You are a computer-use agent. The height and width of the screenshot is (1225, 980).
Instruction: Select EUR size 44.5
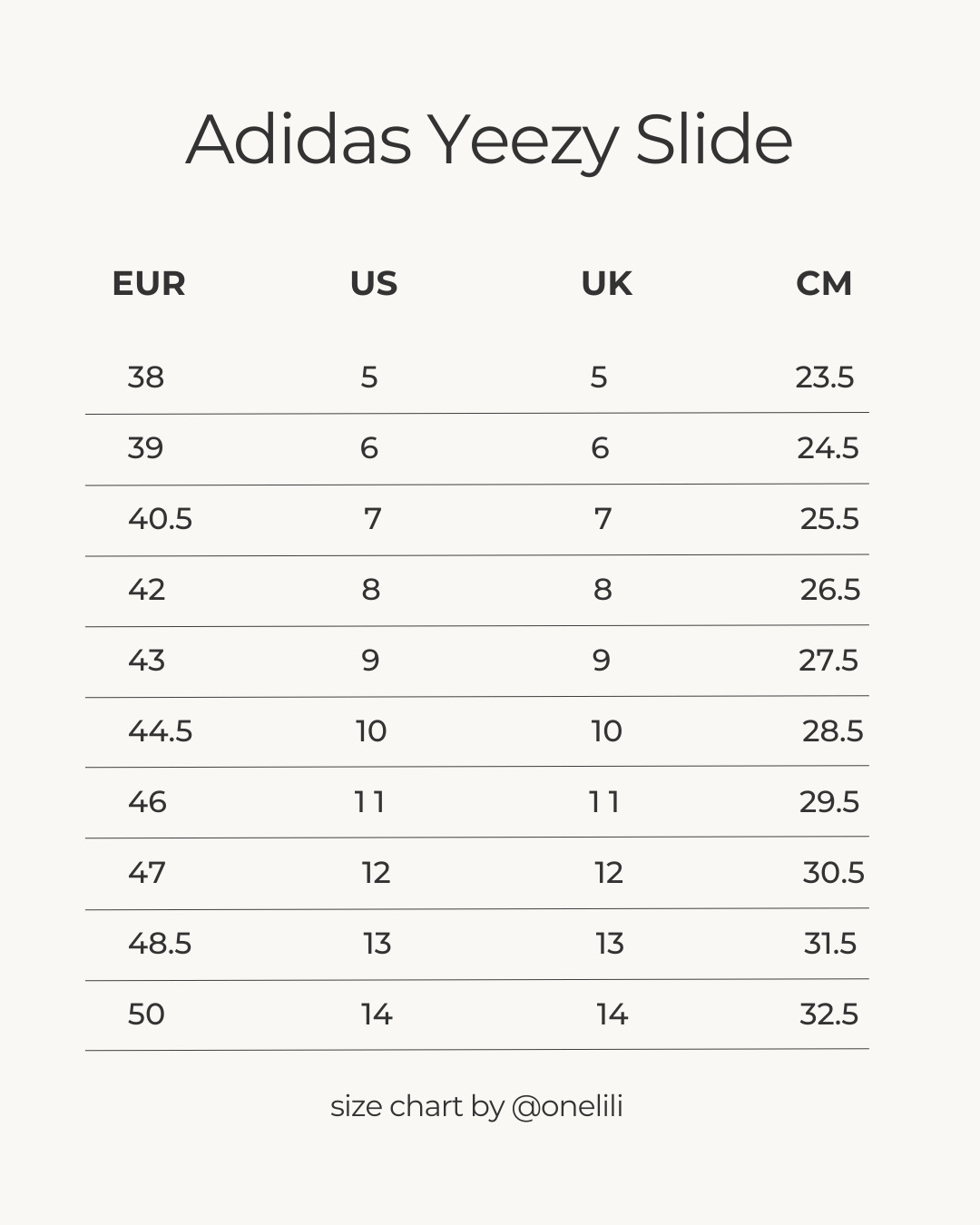click(x=160, y=730)
